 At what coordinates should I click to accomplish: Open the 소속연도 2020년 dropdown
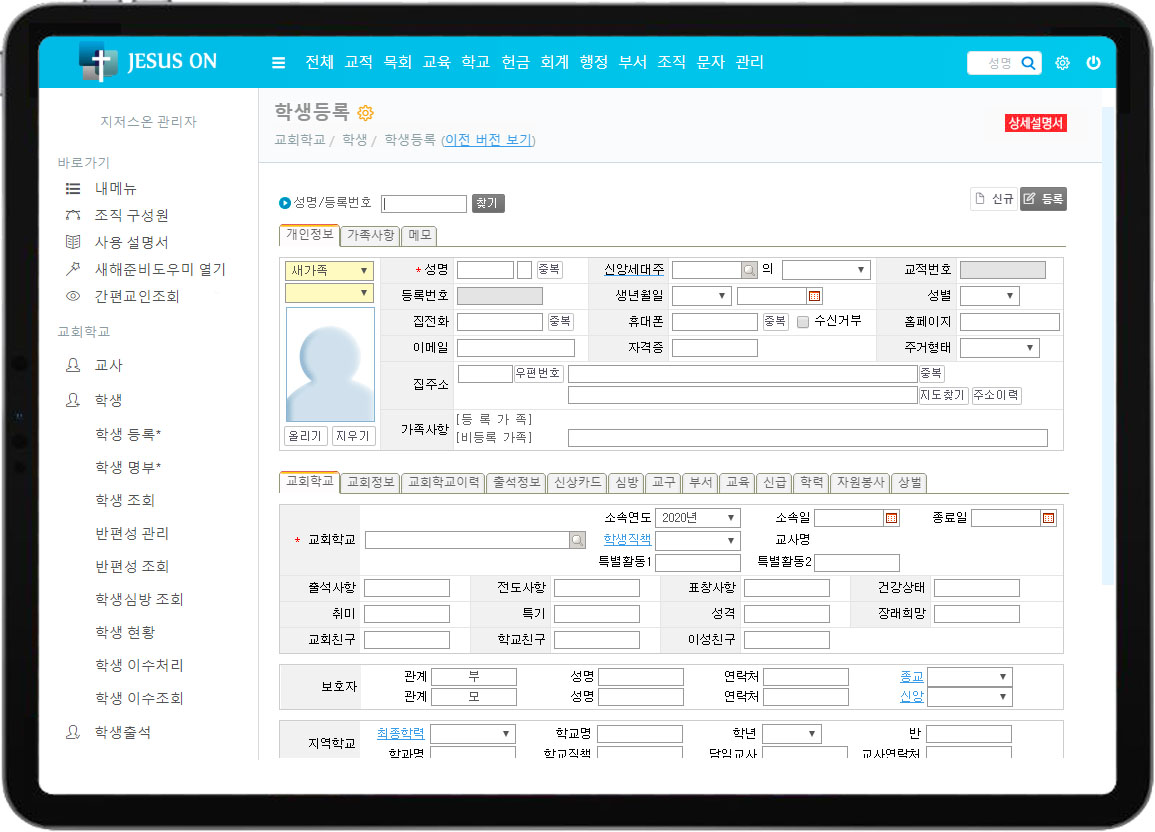pyautogui.click(x=697, y=518)
